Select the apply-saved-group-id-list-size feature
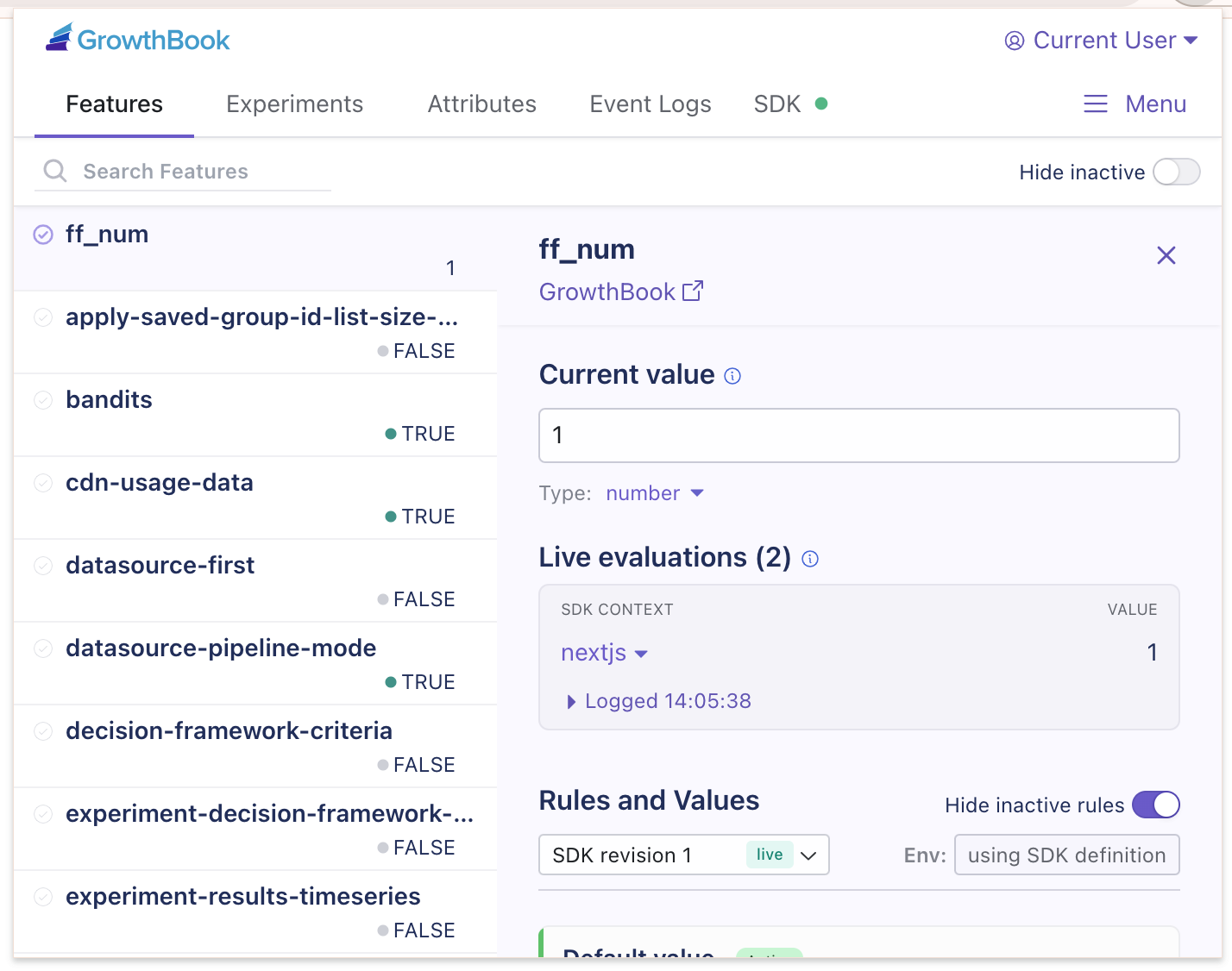 pyautogui.click(x=255, y=333)
